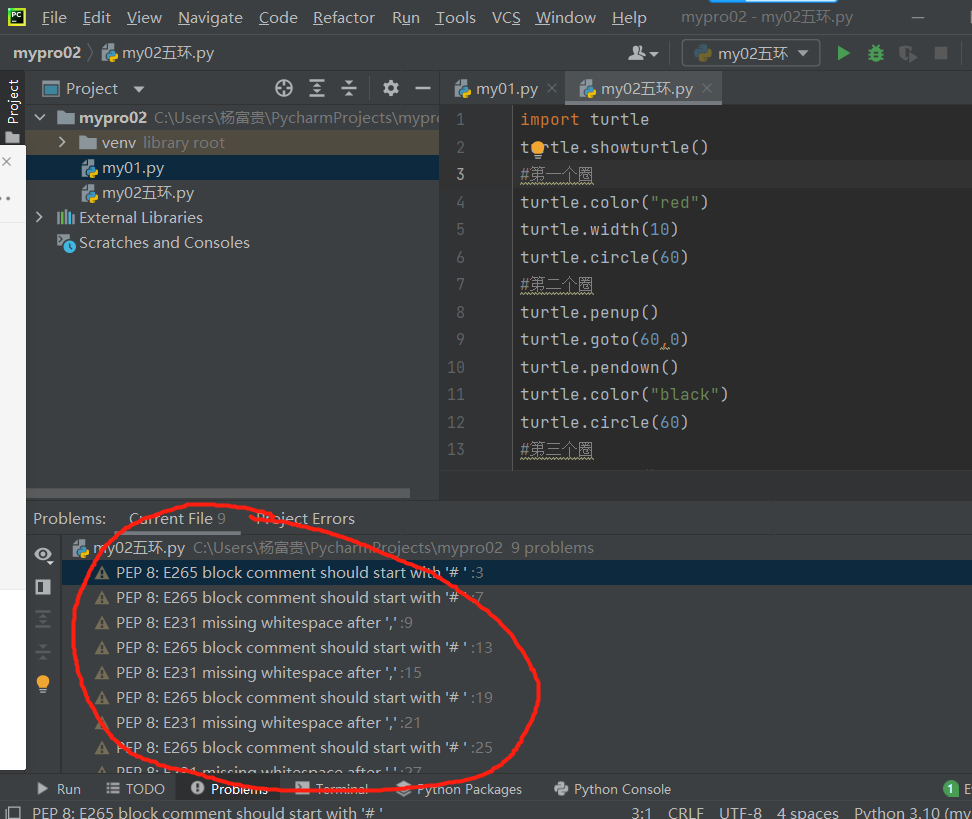Open the Refactor menu
Viewport: 972px width, 819px height.
[343, 18]
